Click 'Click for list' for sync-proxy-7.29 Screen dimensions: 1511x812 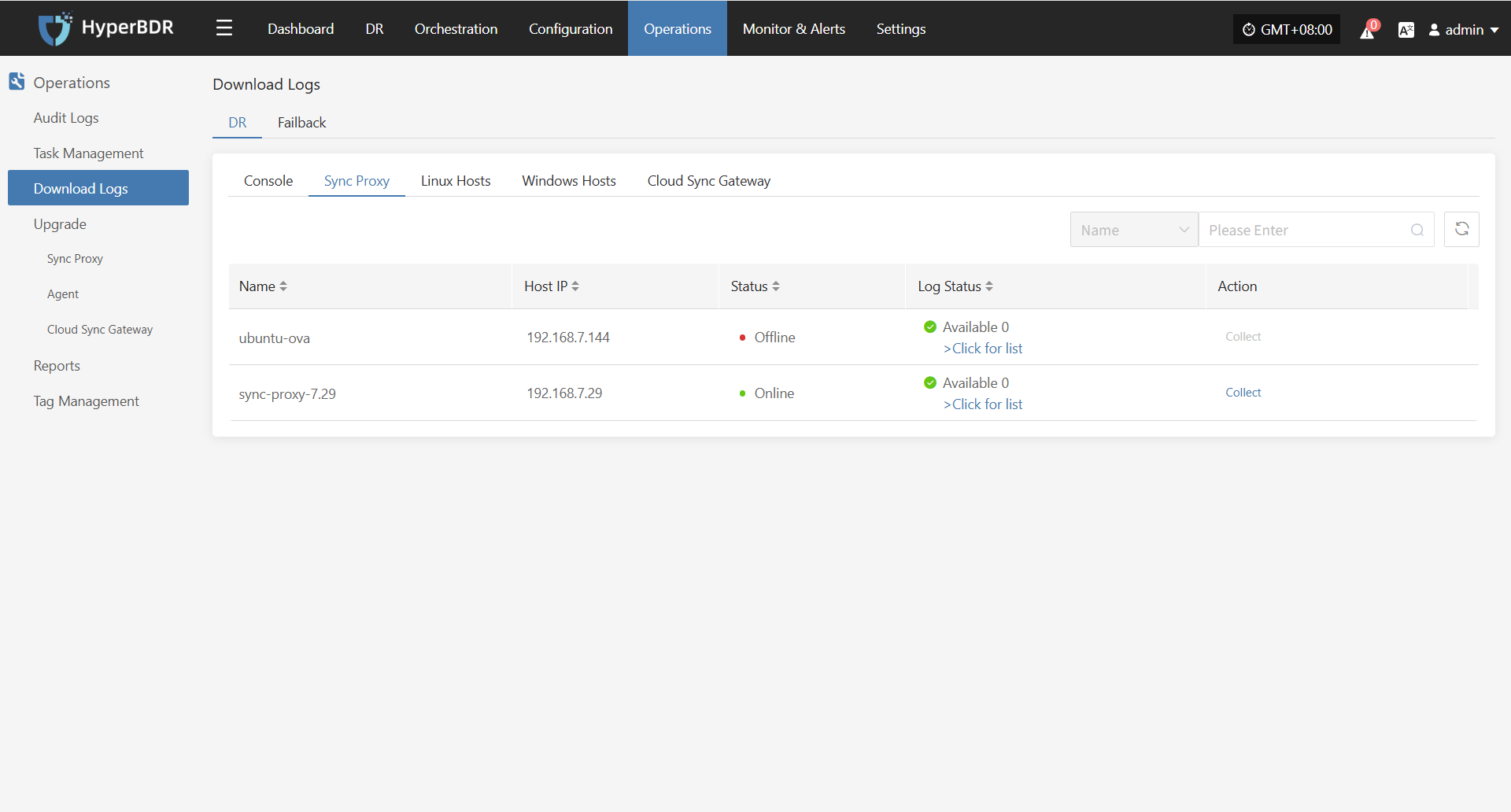(x=983, y=404)
